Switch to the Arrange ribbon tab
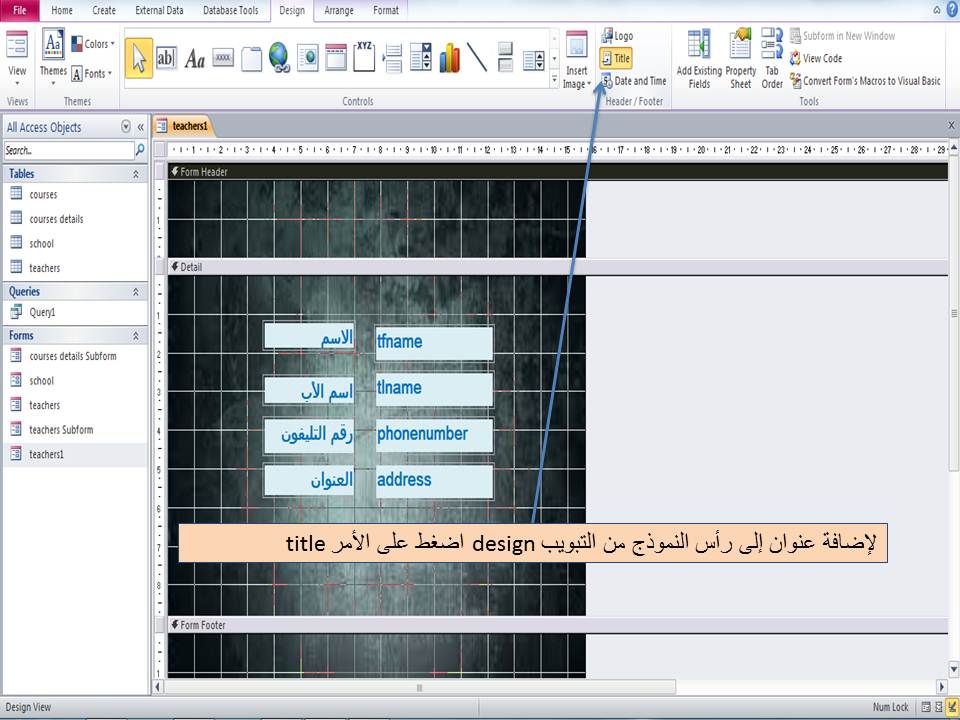 tap(339, 11)
